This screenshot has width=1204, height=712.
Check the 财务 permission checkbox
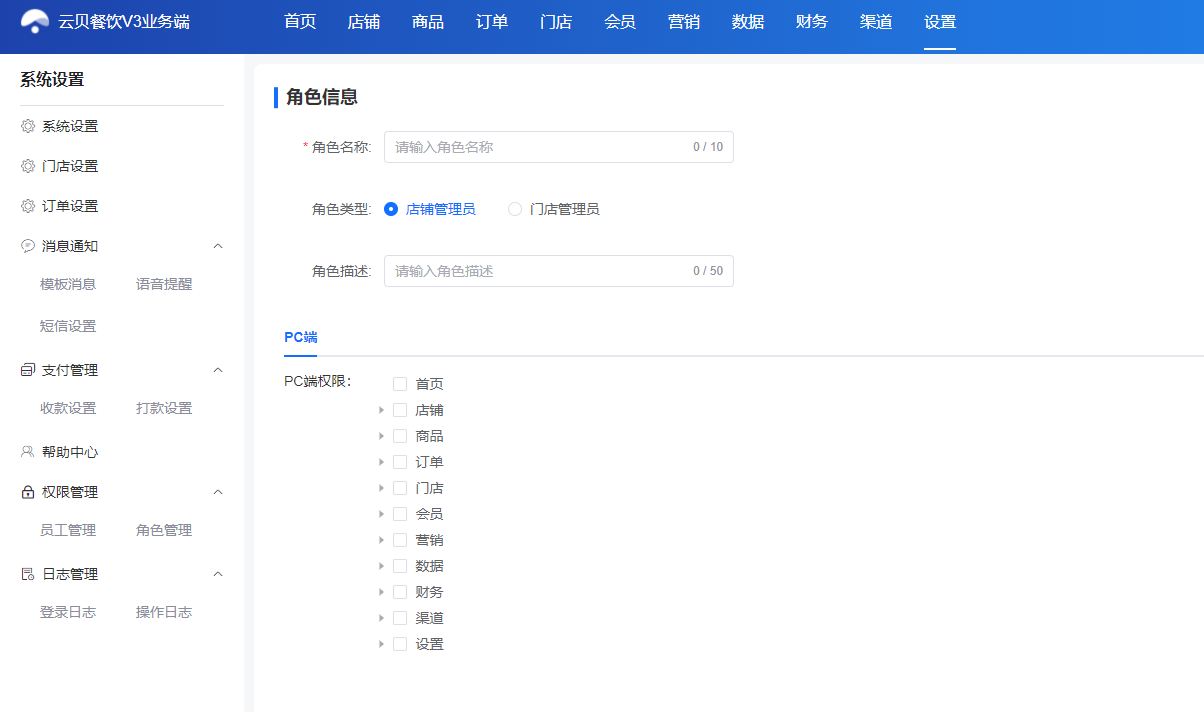400,592
